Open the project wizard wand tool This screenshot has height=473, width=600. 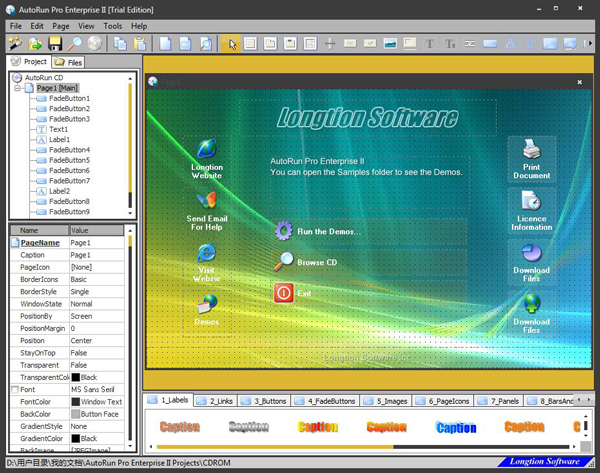15,43
